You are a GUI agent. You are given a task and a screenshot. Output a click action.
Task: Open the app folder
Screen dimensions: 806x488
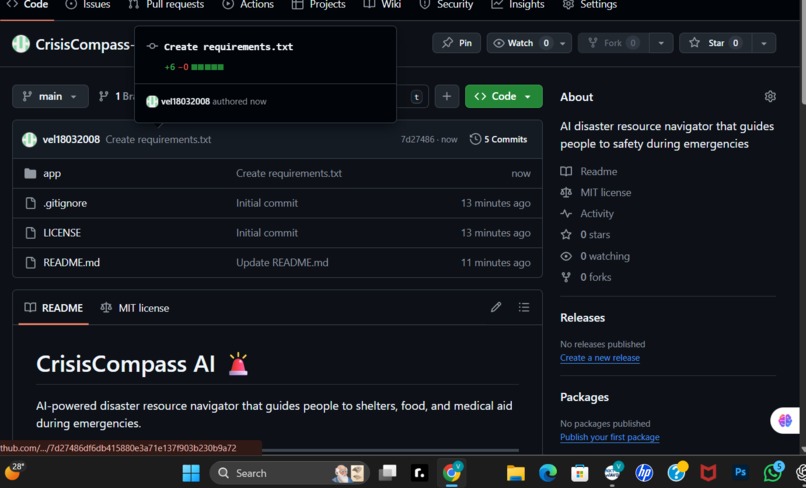pyautogui.click(x=52, y=174)
